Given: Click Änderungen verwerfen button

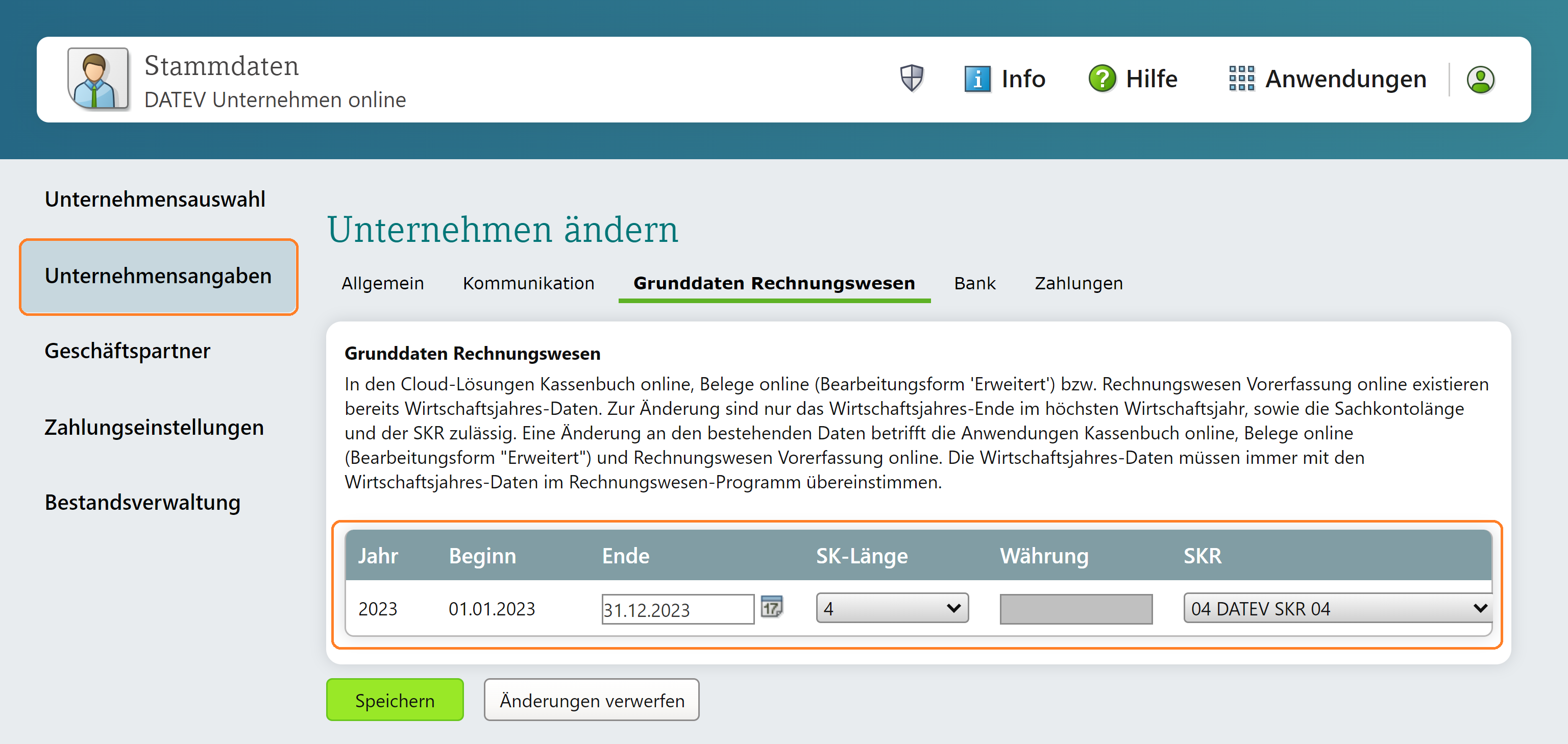Looking at the screenshot, I should 591,700.
